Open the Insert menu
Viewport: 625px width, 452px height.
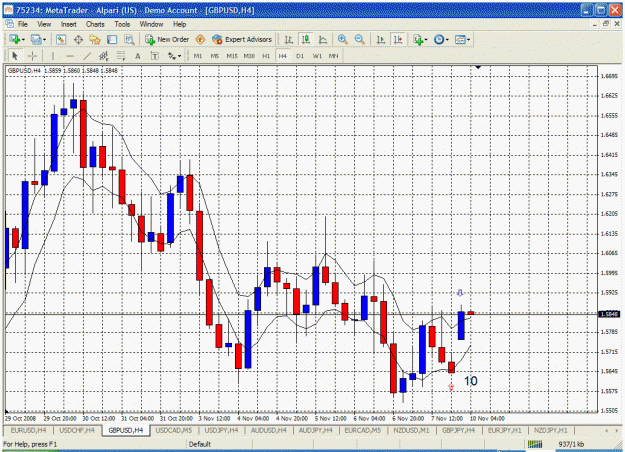point(69,24)
